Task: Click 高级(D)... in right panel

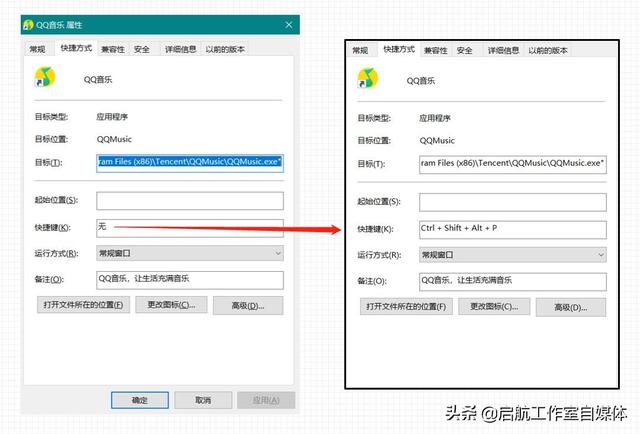Action: (x=571, y=307)
